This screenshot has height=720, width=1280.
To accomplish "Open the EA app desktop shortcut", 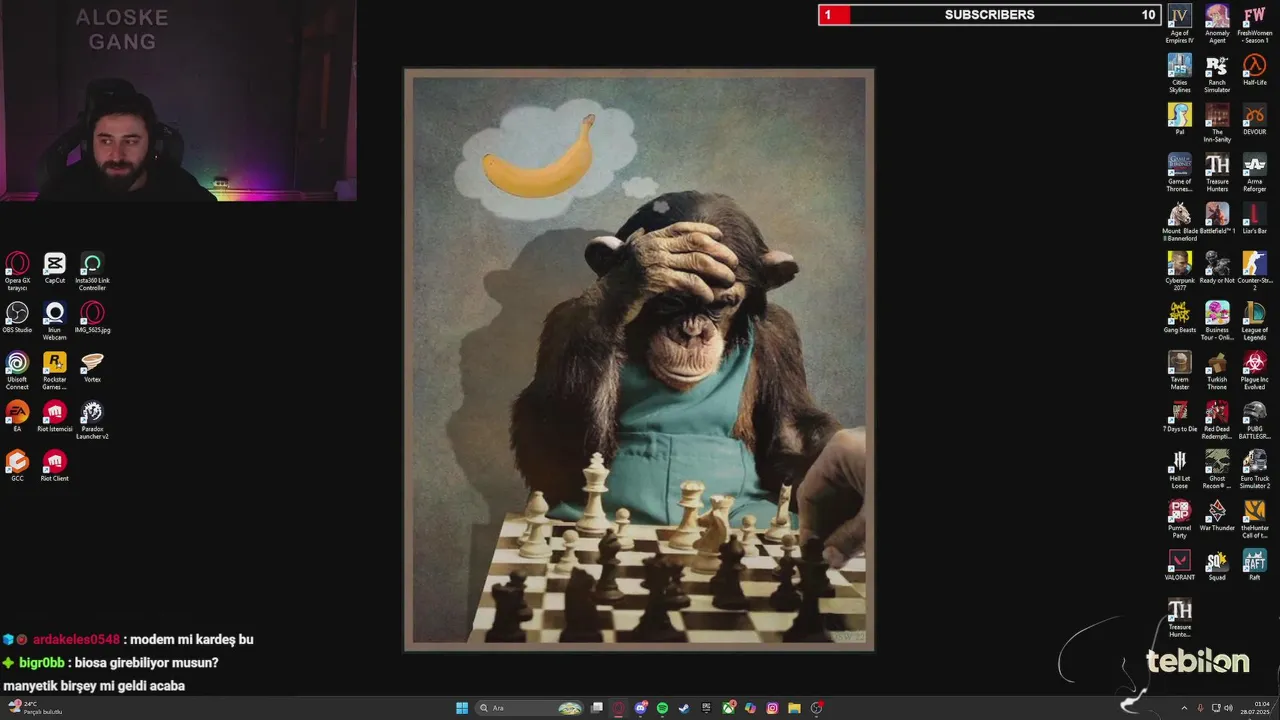I will 17,415.
